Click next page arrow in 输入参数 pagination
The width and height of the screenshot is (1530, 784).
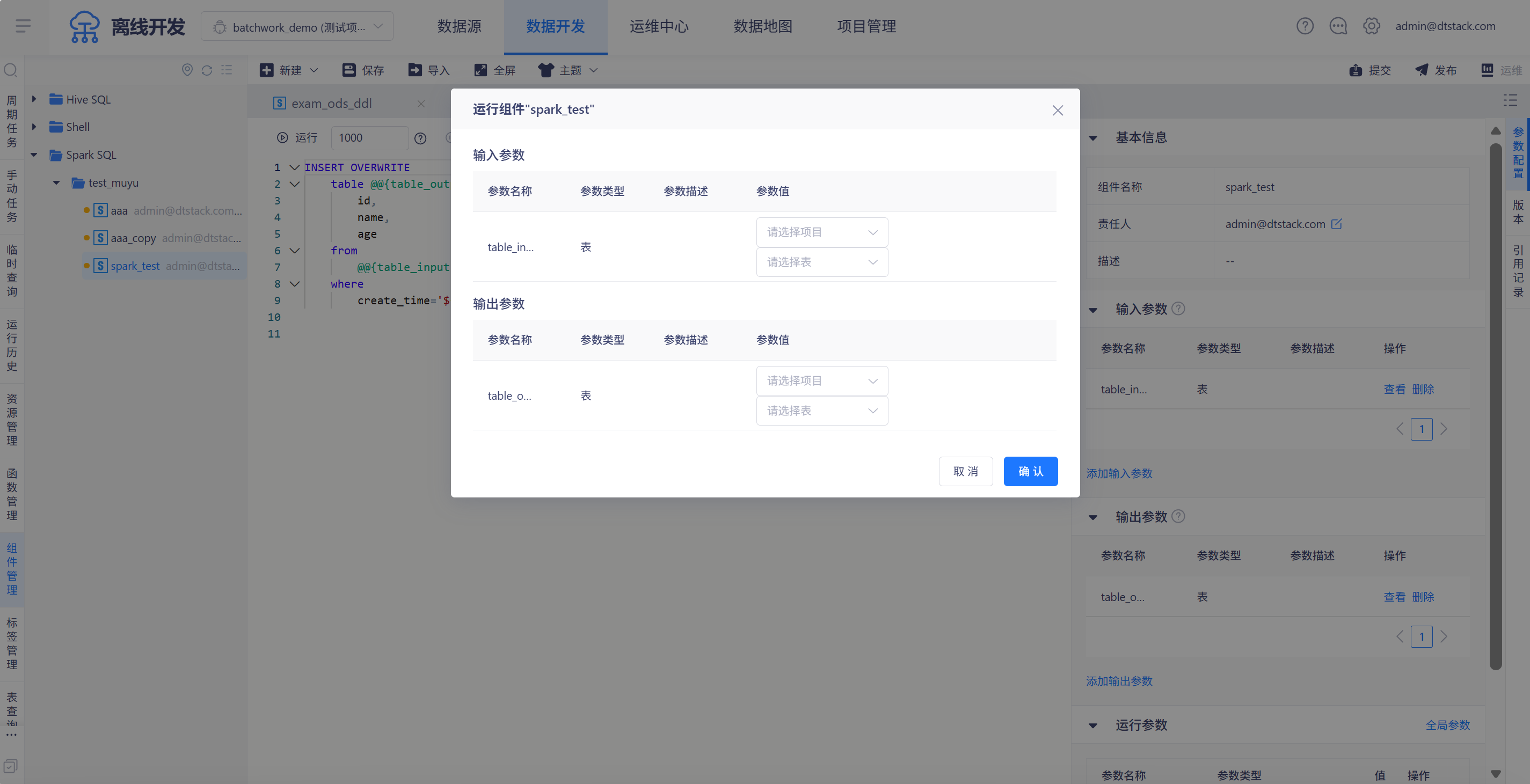pyautogui.click(x=1443, y=429)
